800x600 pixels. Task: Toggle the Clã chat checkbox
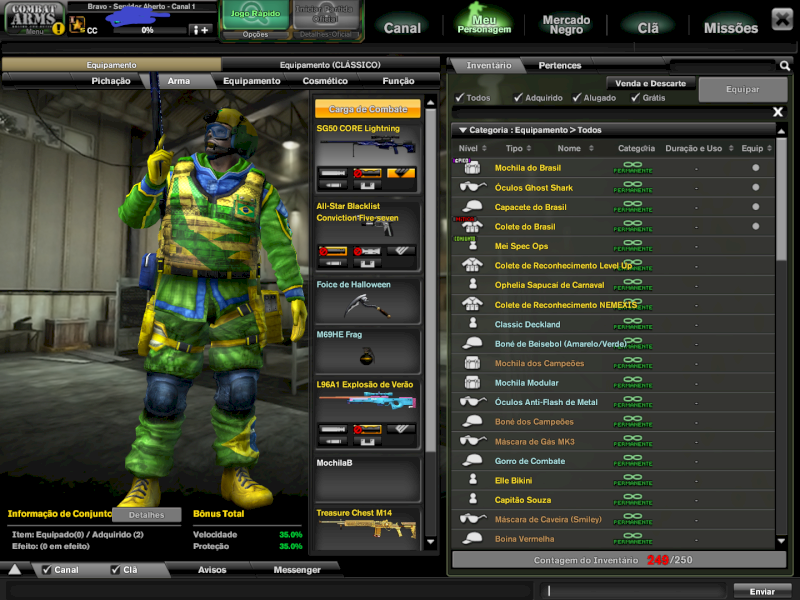(115, 570)
